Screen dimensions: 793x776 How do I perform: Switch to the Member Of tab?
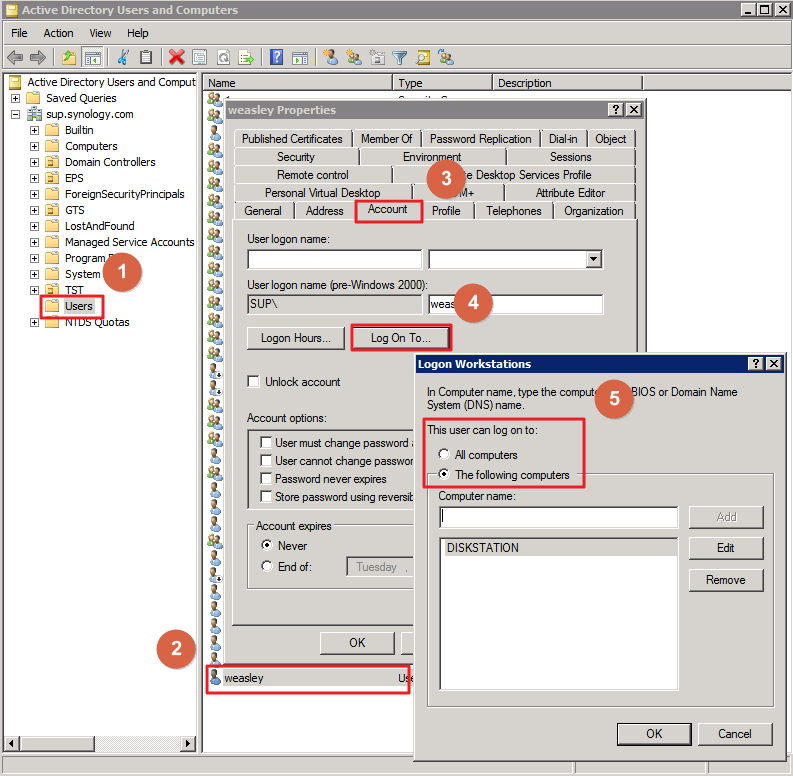pos(386,139)
